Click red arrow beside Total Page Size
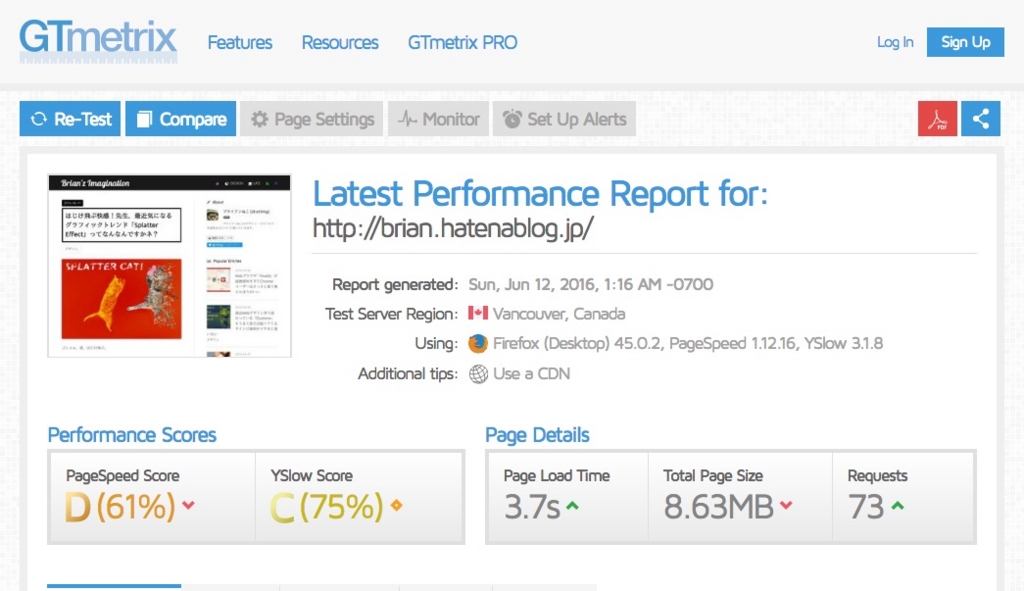The height and width of the screenshot is (591, 1024). click(x=786, y=505)
